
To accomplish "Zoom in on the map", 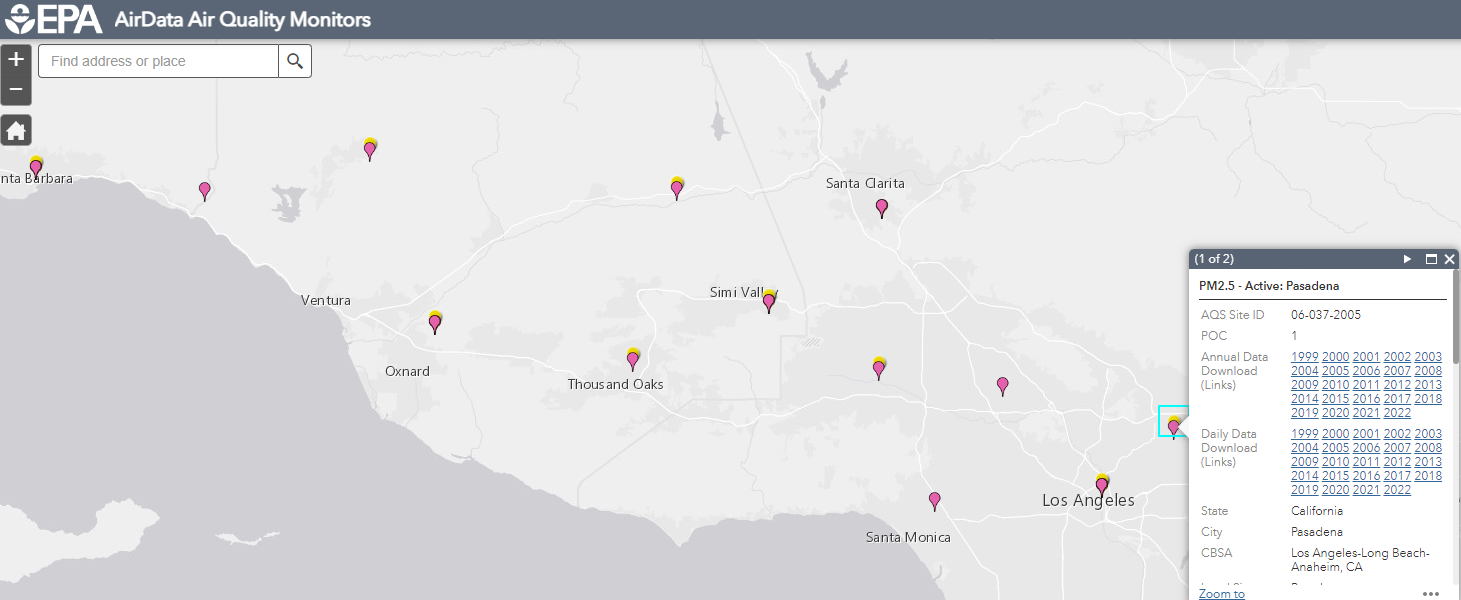I will tap(16, 59).
